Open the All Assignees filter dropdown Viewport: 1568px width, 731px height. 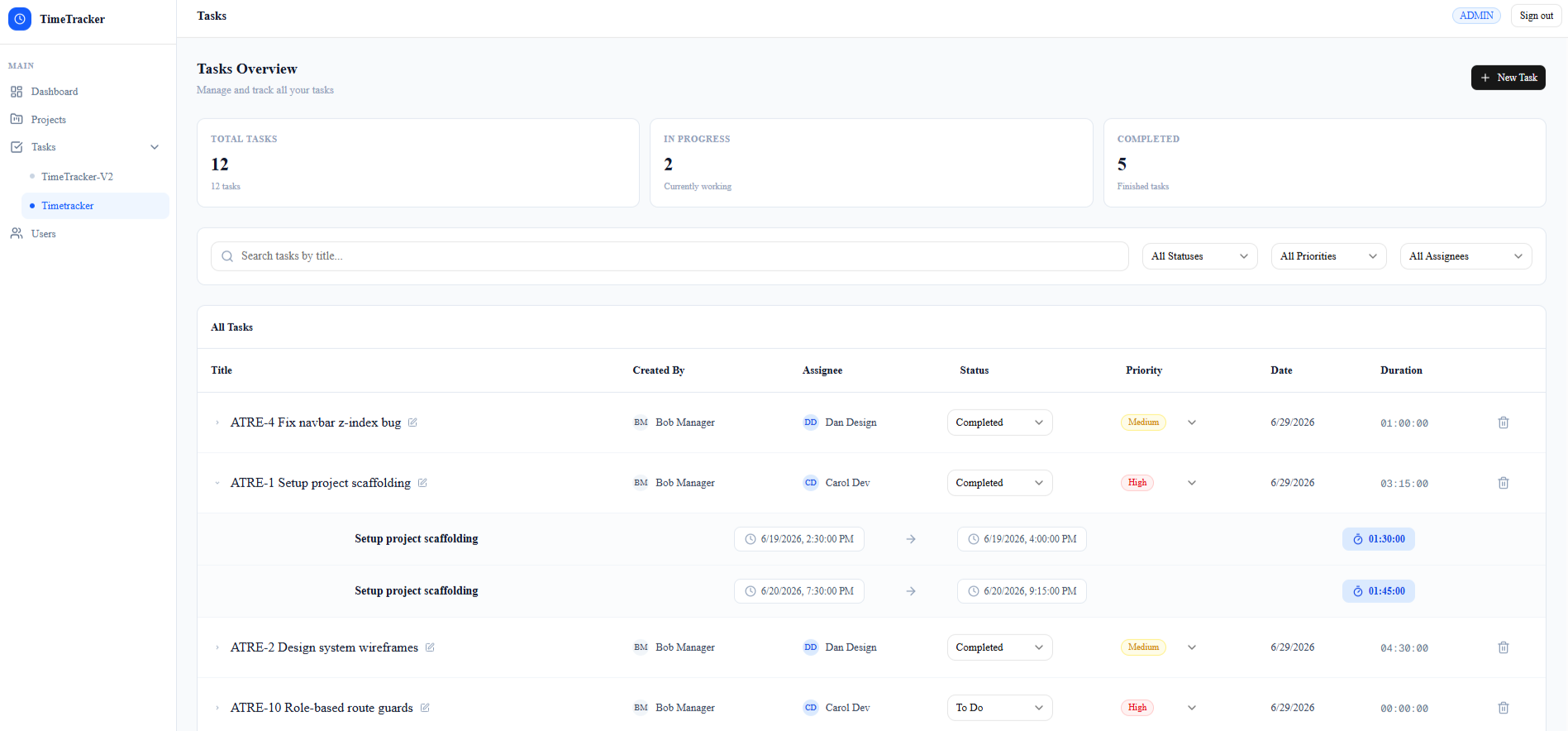click(1466, 256)
